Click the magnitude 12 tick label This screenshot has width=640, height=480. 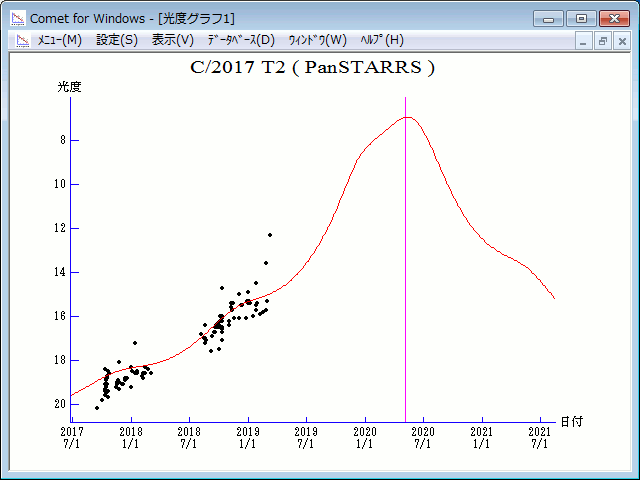tap(60, 228)
